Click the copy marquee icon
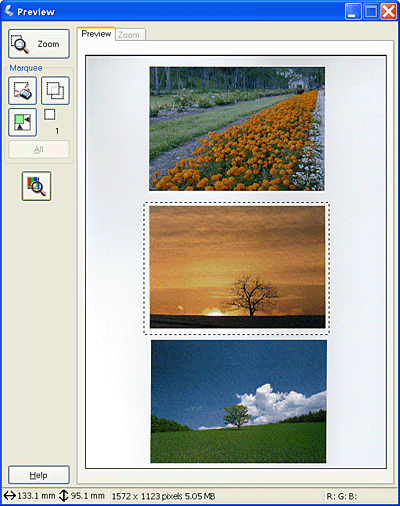Image resolution: width=400 pixels, height=506 pixels. (55, 90)
